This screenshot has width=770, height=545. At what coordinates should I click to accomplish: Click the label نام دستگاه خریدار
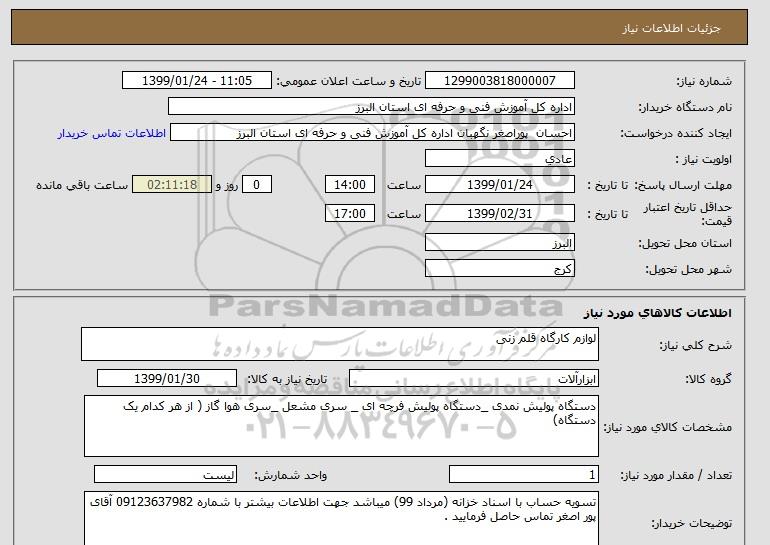click(x=685, y=107)
